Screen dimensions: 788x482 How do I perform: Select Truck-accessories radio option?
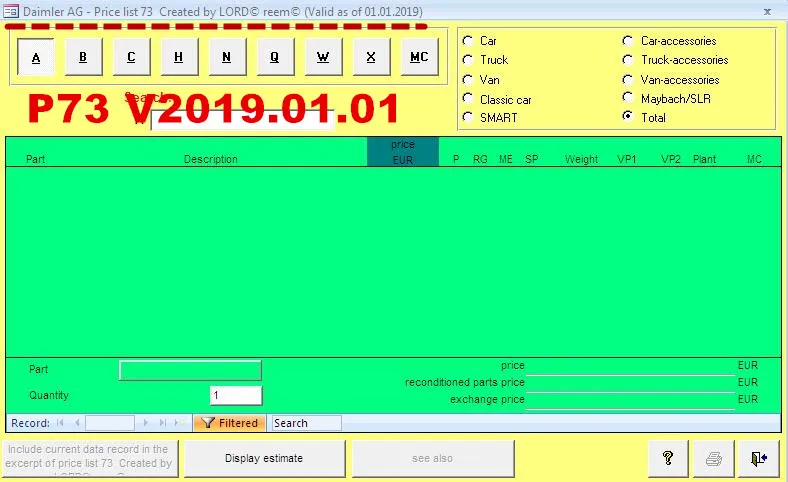point(628,60)
